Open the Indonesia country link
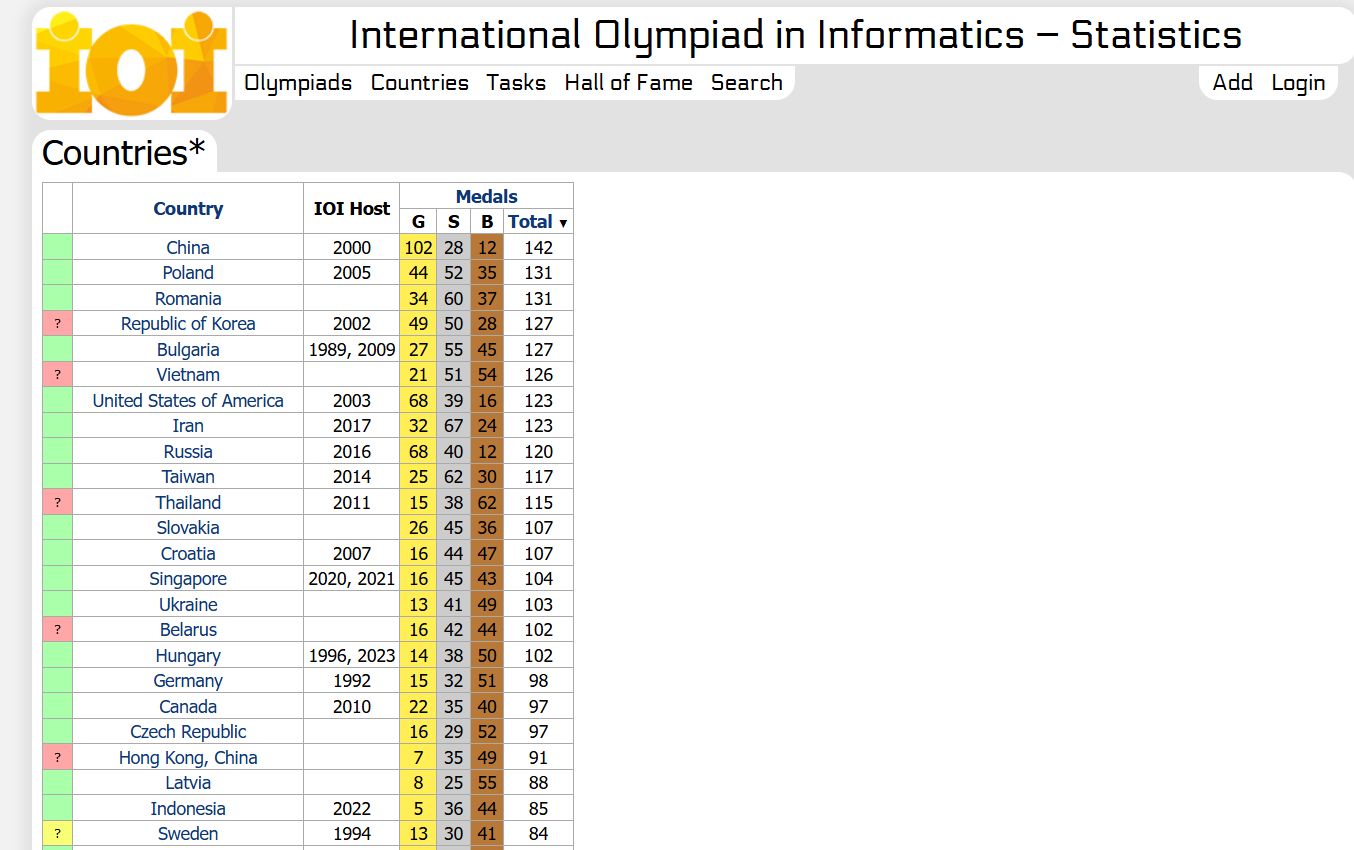Image resolution: width=1354 pixels, height=850 pixels. (188, 809)
